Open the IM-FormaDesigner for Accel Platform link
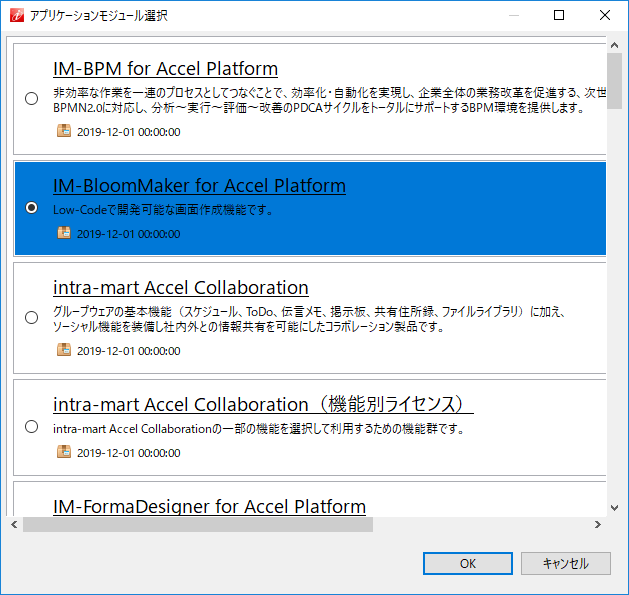Screen dimensions: 629x595 click(x=209, y=506)
